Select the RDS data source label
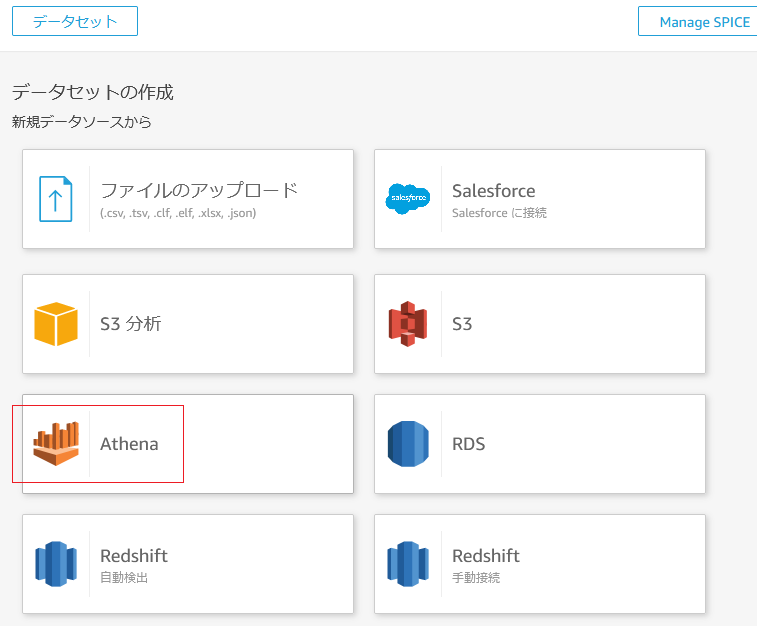Viewport: 757px width, 626px height. [468, 444]
